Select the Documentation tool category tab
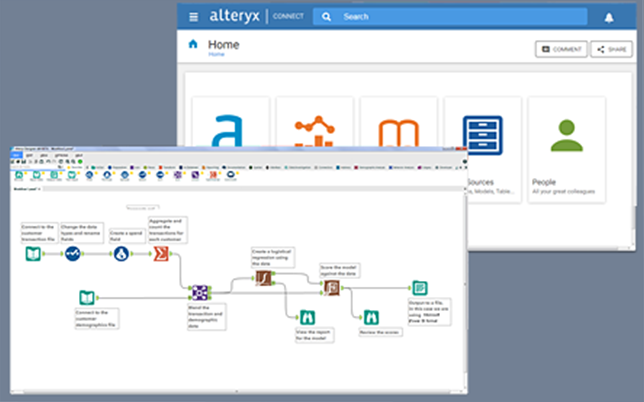Screen dimensions: 644x402 click(x=233, y=168)
